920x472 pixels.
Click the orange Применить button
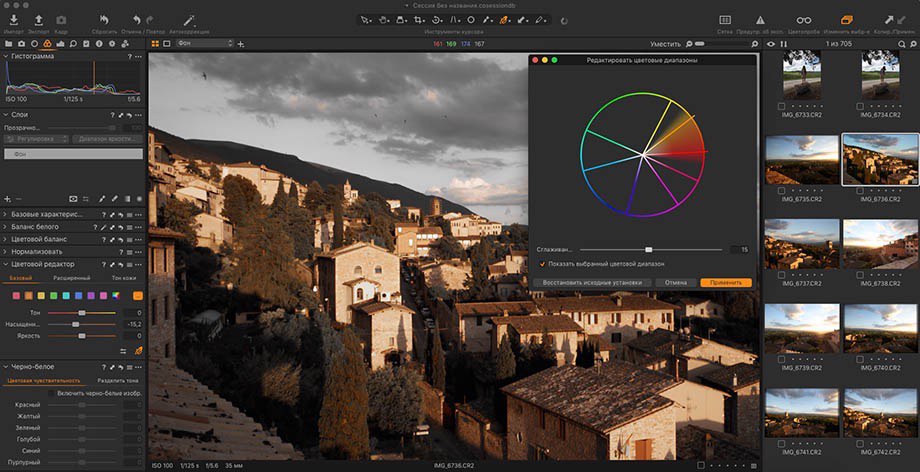point(726,282)
